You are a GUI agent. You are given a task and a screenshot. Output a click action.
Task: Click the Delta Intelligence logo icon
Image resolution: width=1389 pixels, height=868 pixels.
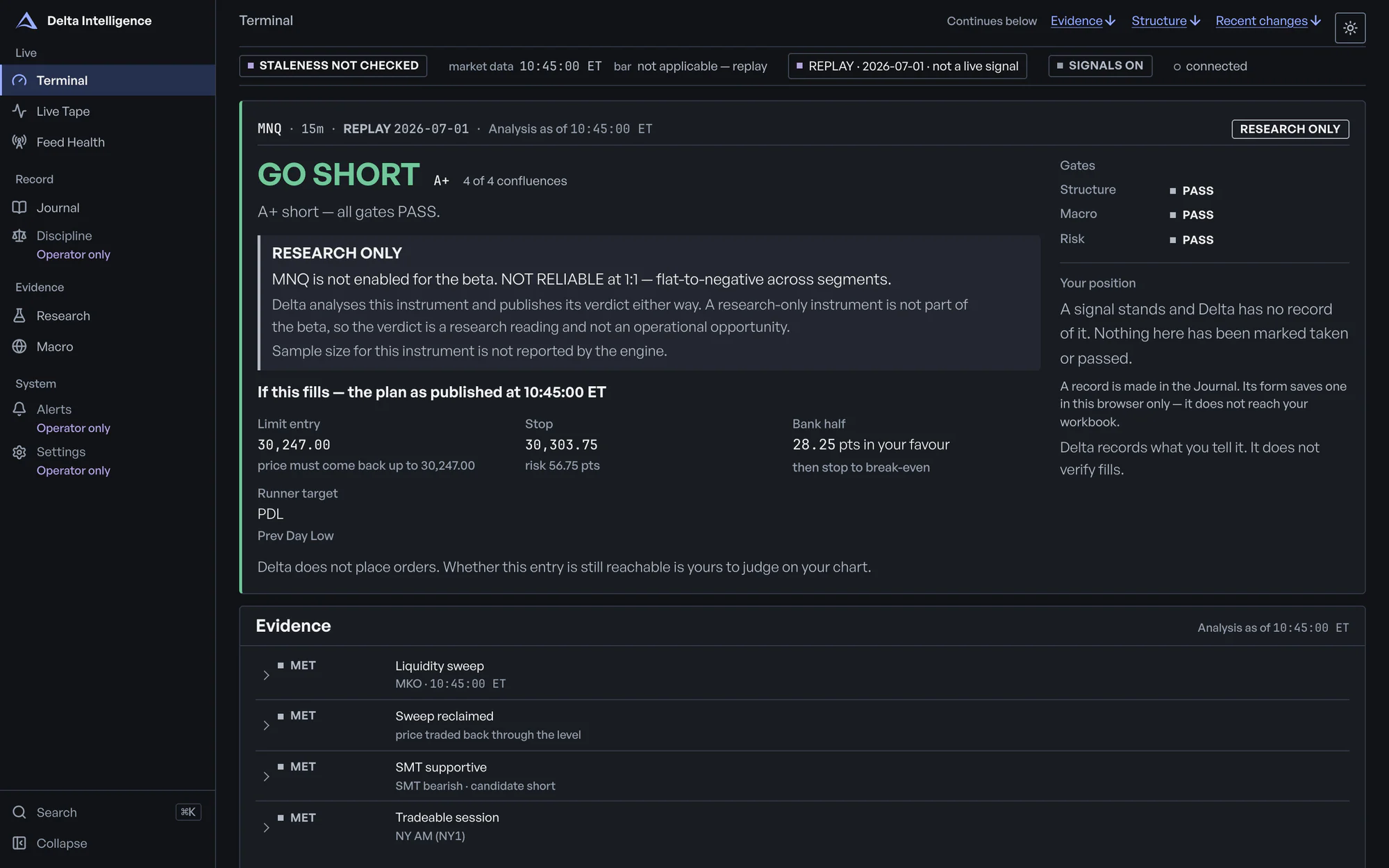coord(26,21)
